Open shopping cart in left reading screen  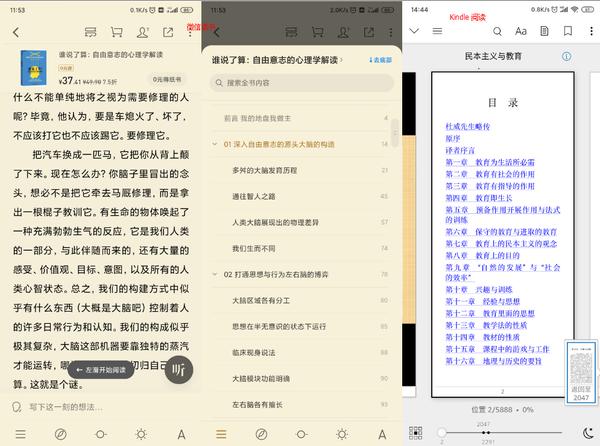click(x=116, y=32)
